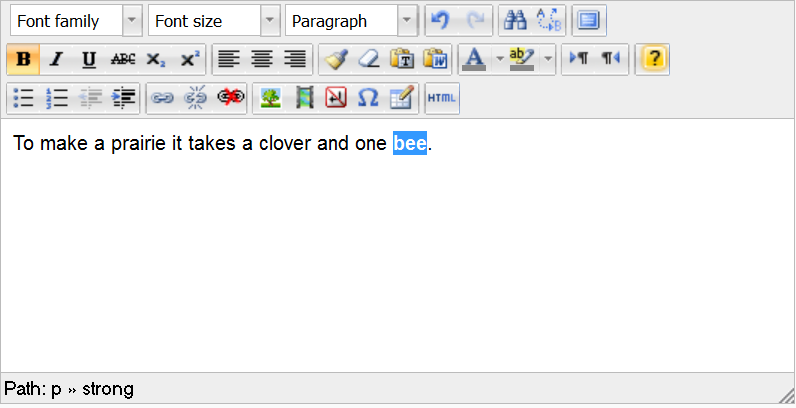Toggle underline formatting button
Viewport: 796px width, 408px height.
89,59
